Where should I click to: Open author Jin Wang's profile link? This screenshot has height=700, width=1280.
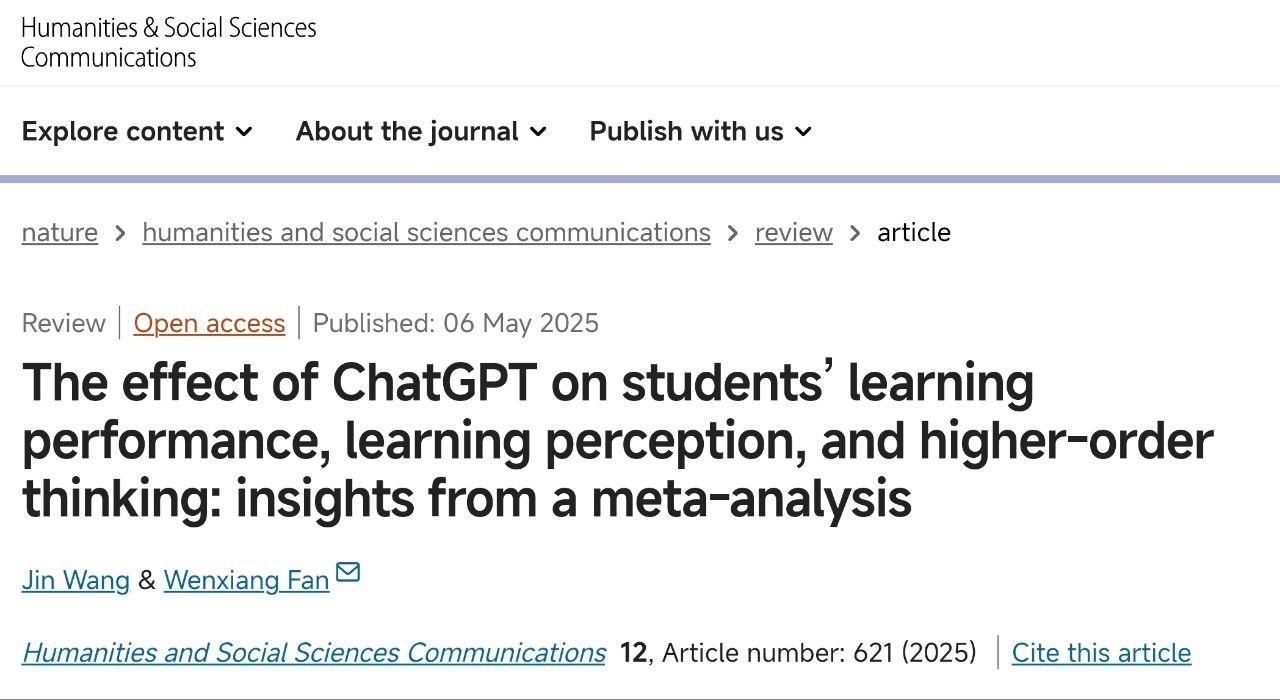point(76,580)
